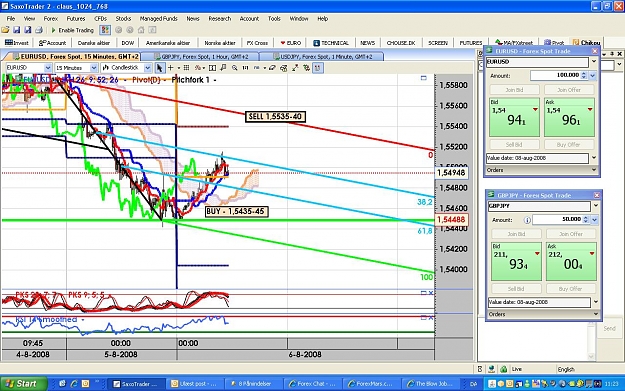Click the chart settings icon next to eraser
625x391 pixels.
click(x=283, y=68)
